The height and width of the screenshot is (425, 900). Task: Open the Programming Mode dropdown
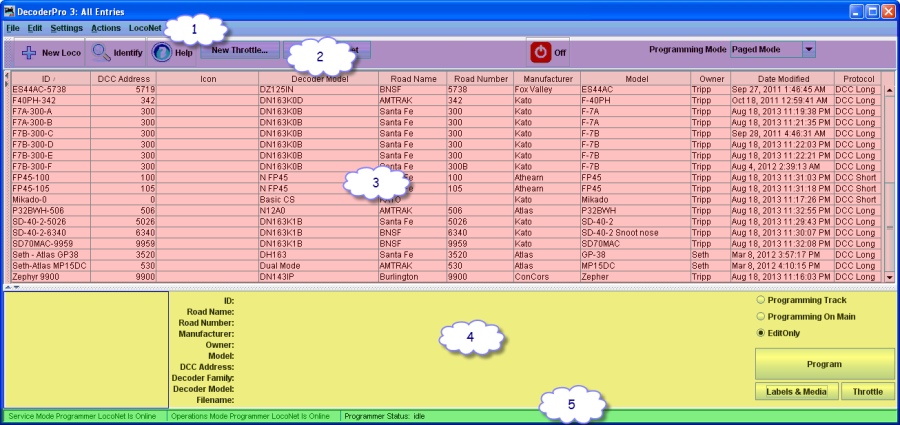[x=809, y=49]
